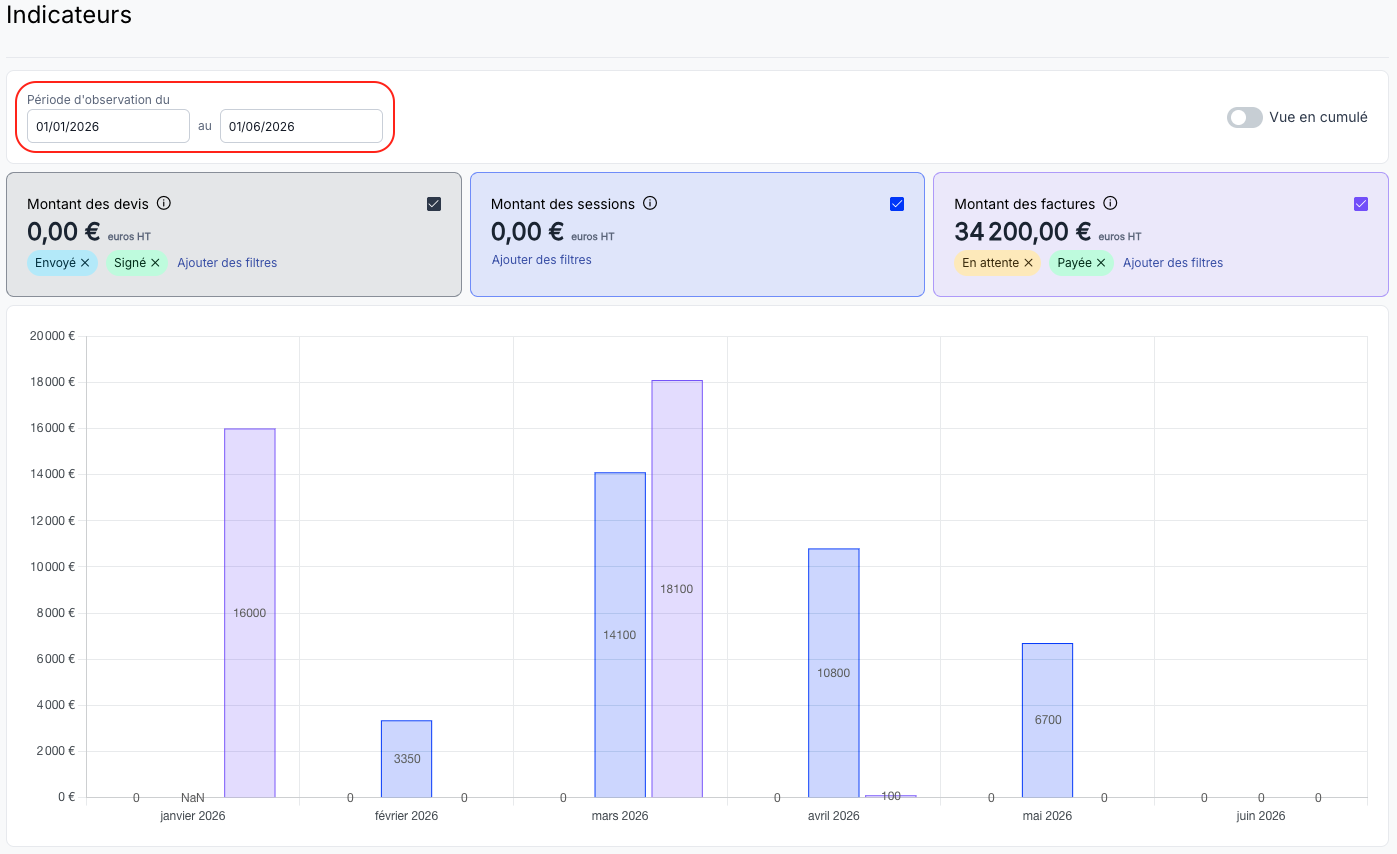
Task: Click the juin 2026 axis label
Action: (x=1261, y=816)
